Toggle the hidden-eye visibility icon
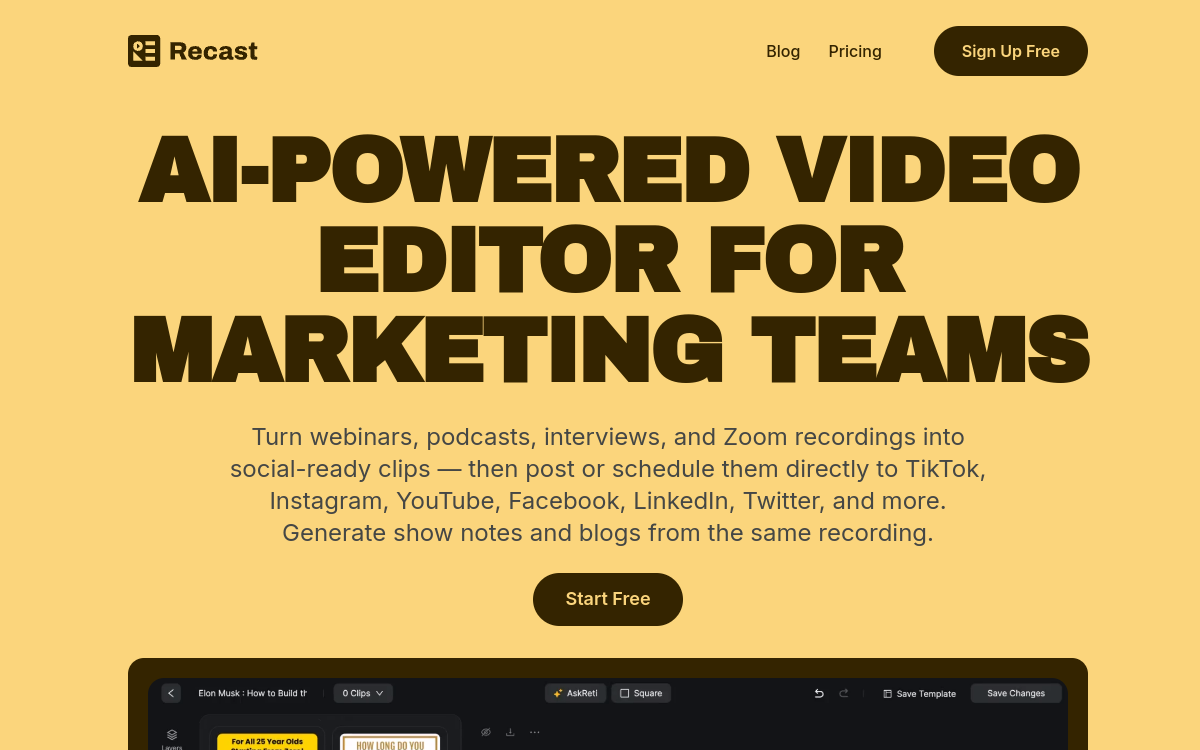 486,732
